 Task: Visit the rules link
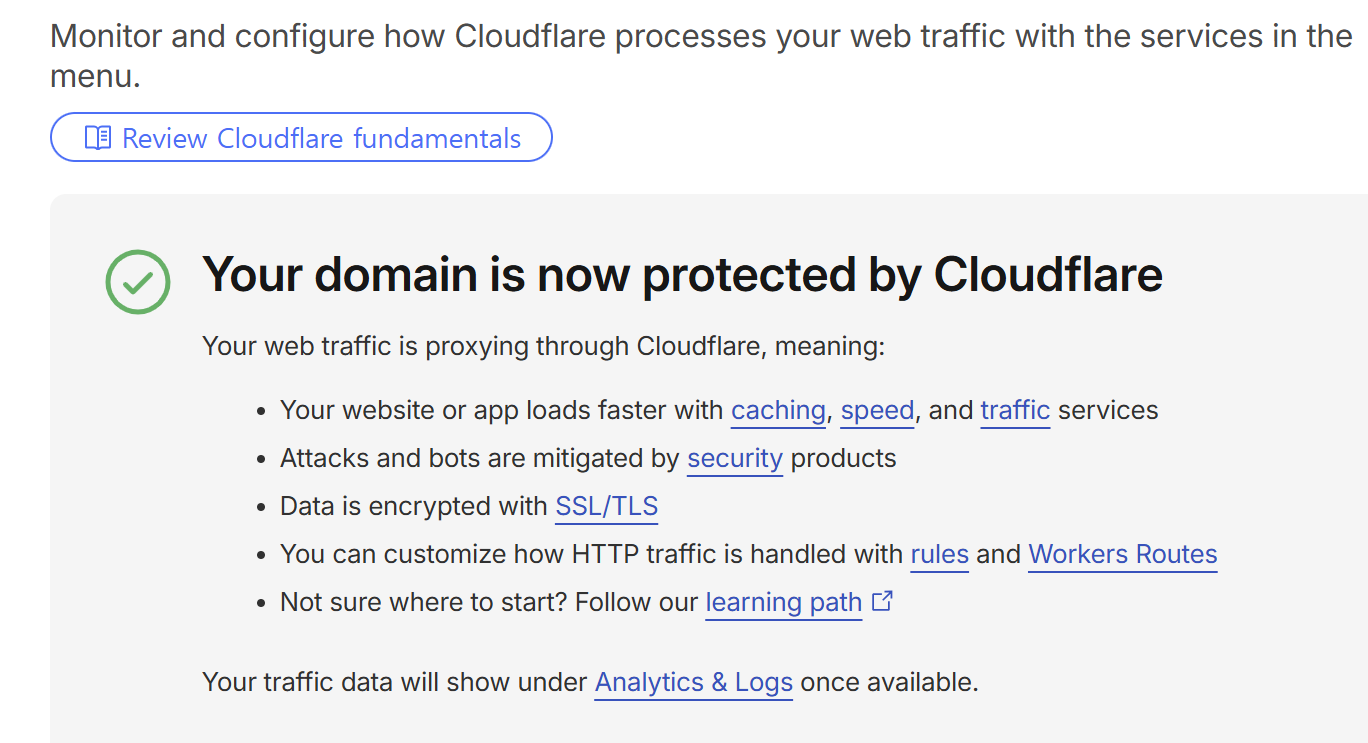(939, 554)
